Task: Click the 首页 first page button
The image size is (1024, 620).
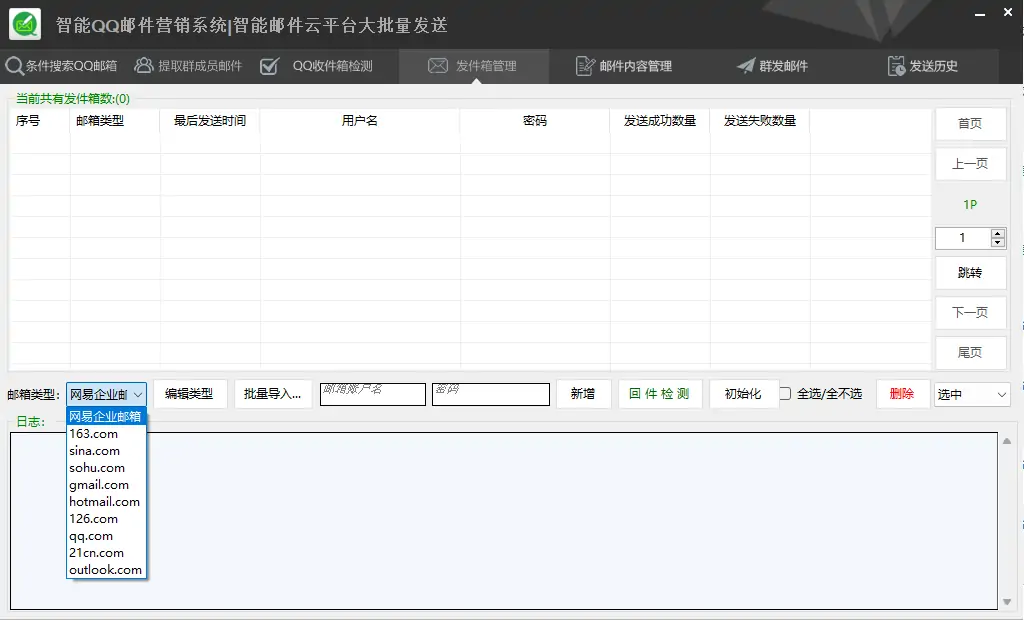Action: click(970, 123)
